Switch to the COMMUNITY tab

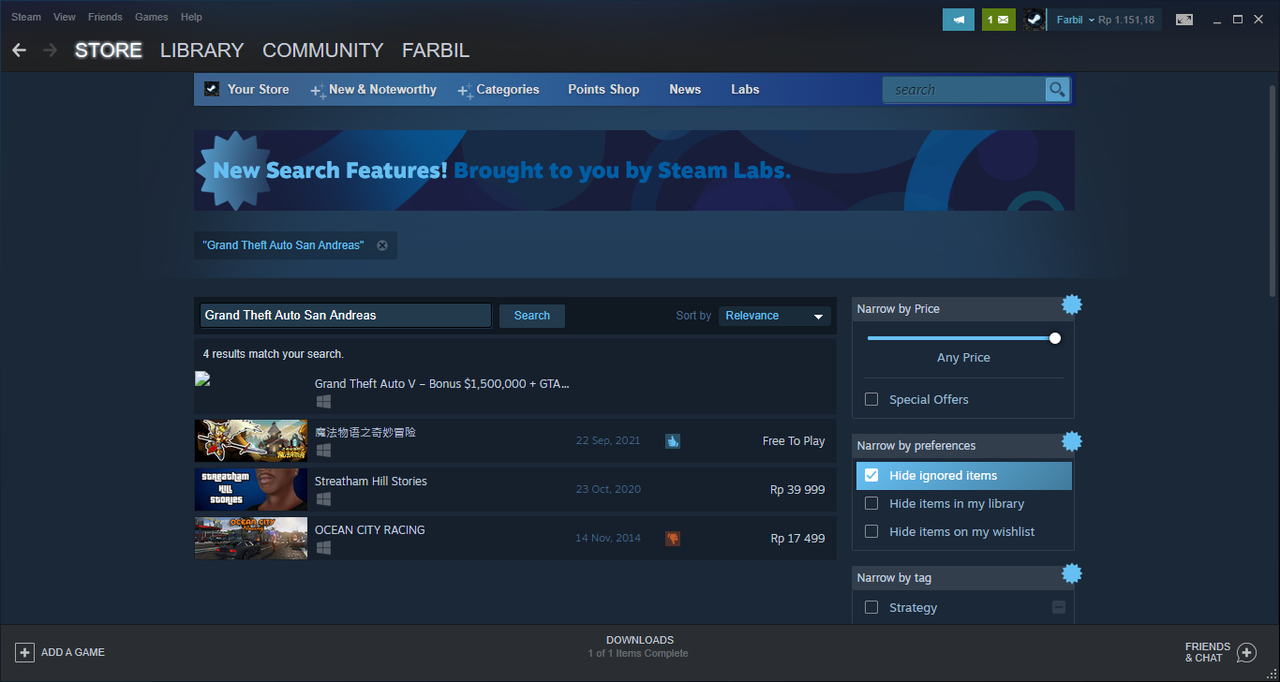click(323, 50)
